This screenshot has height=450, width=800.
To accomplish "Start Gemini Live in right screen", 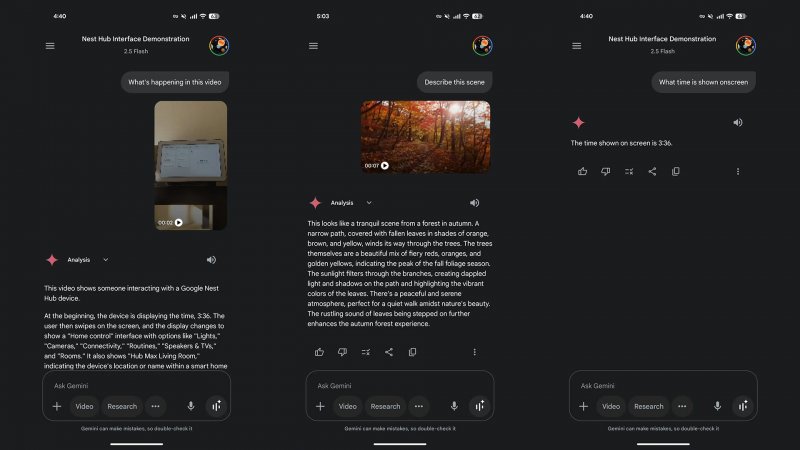I will click(743, 406).
